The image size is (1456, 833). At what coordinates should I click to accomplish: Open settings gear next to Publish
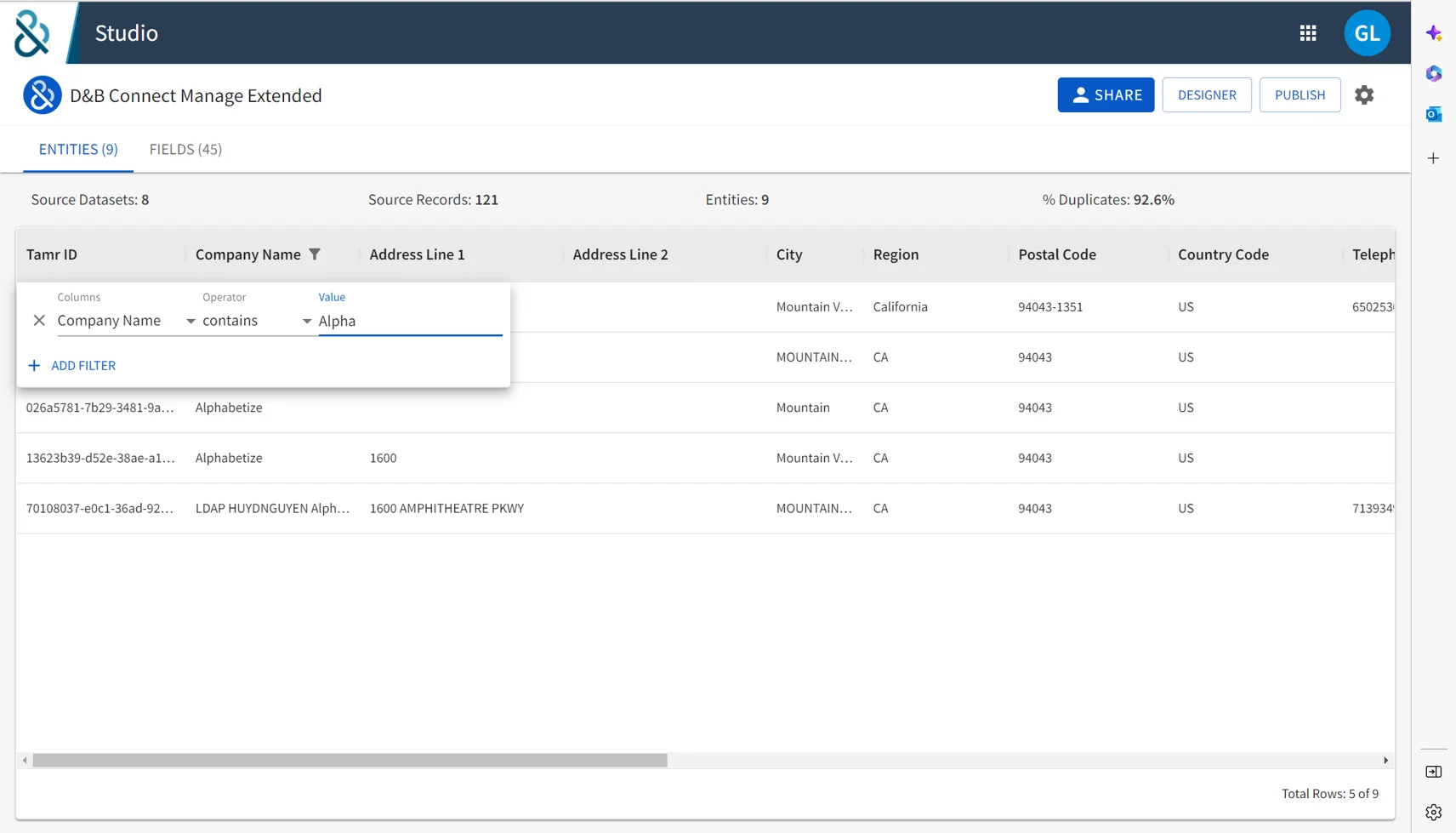[1364, 95]
